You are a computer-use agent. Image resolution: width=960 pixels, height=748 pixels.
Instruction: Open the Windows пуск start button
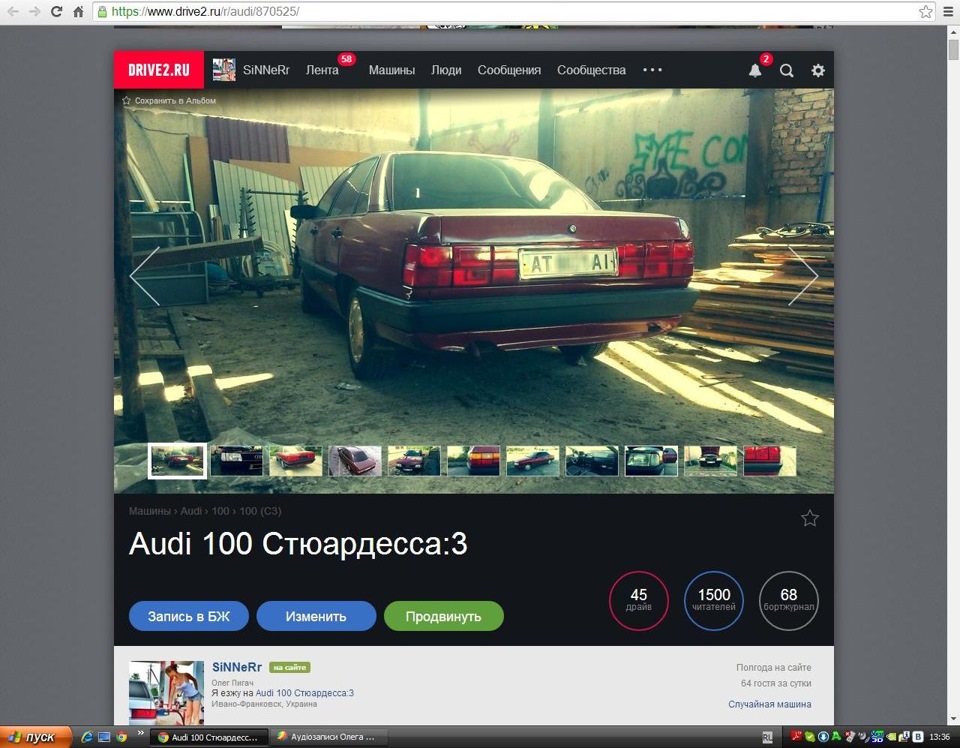tap(36, 737)
